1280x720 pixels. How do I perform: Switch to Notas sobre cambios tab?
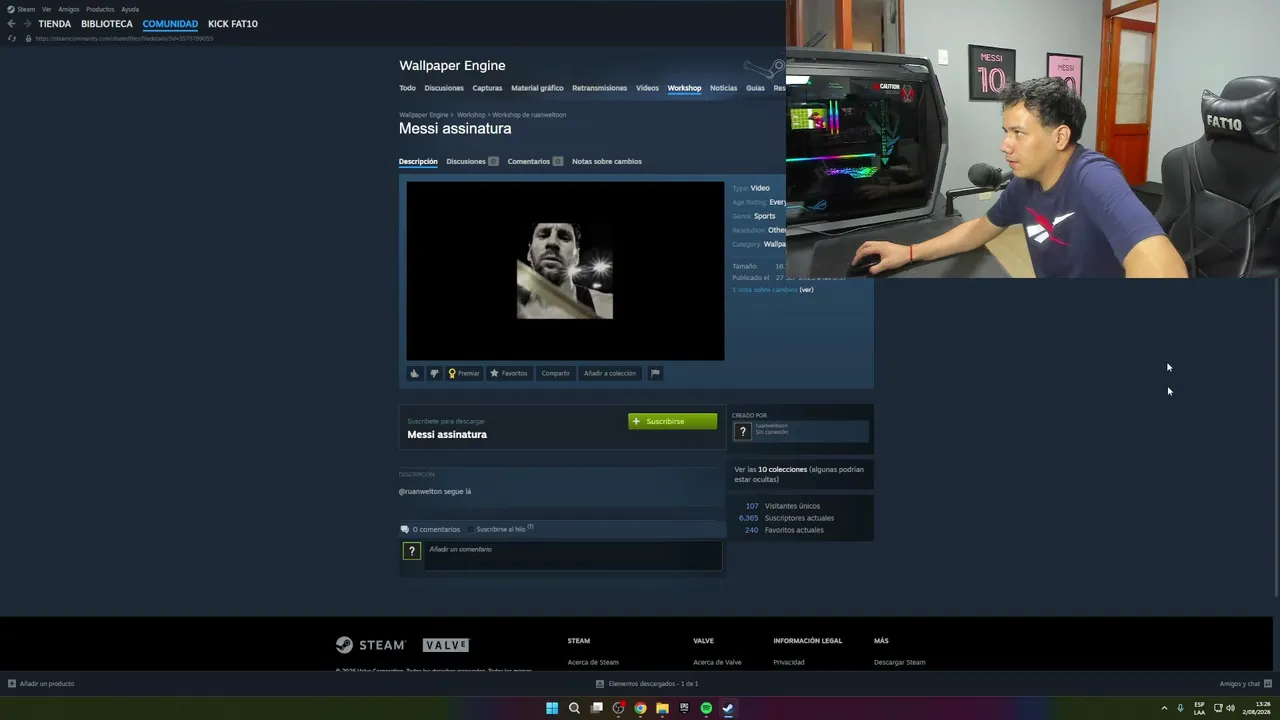[607, 161]
